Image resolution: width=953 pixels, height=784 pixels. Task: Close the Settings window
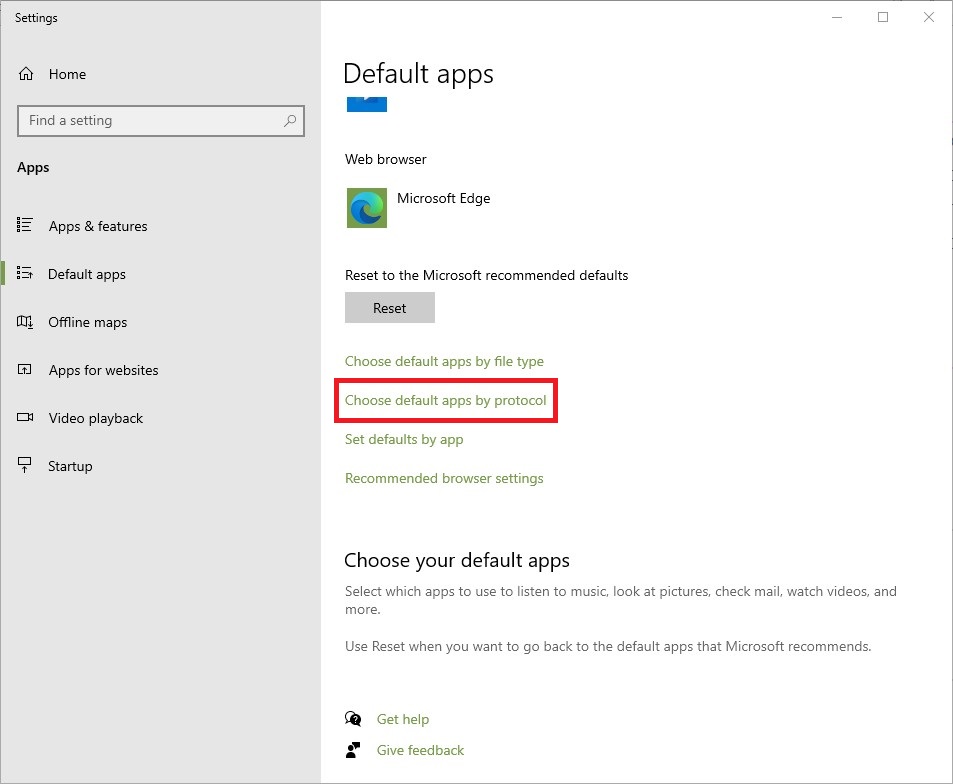coord(929,17)
